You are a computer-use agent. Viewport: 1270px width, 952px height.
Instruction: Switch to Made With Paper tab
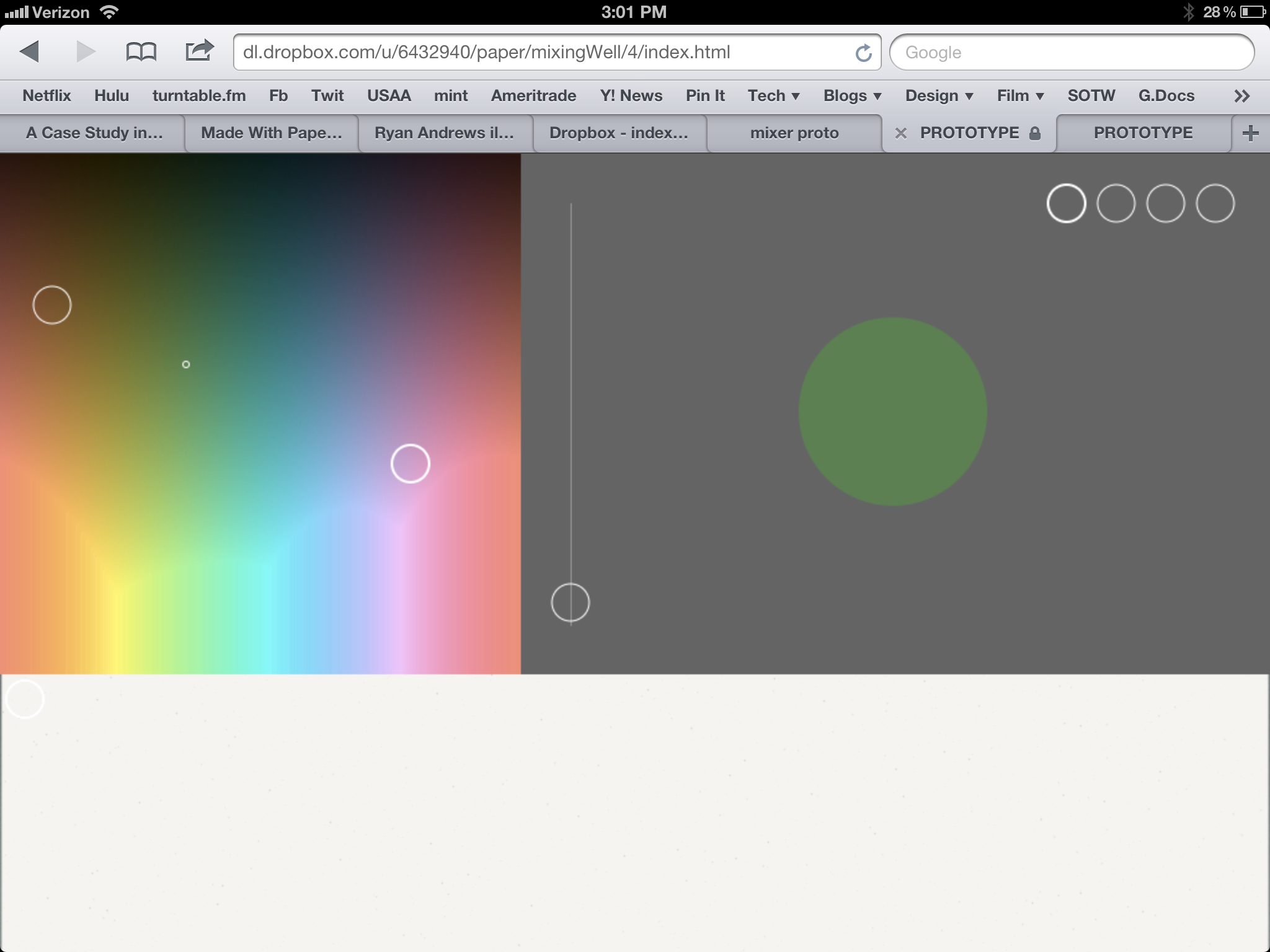[272, 133]
